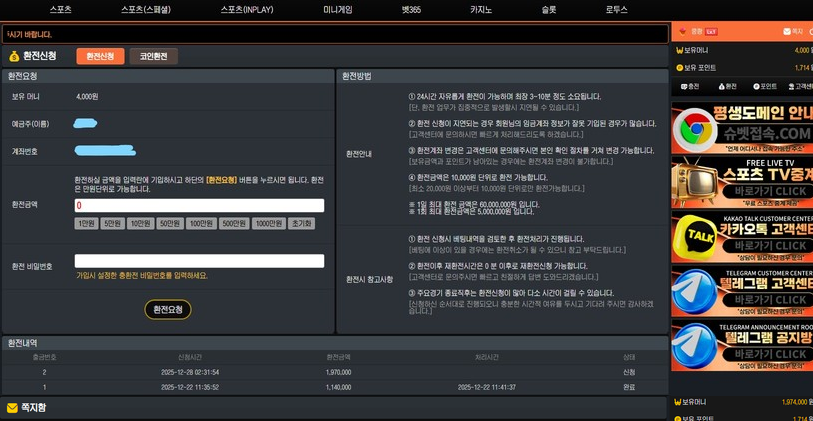Open 스포츠(INPLAY) in the navigation bar
Screen dimensions: 813x421
click(x=246, y=9)
